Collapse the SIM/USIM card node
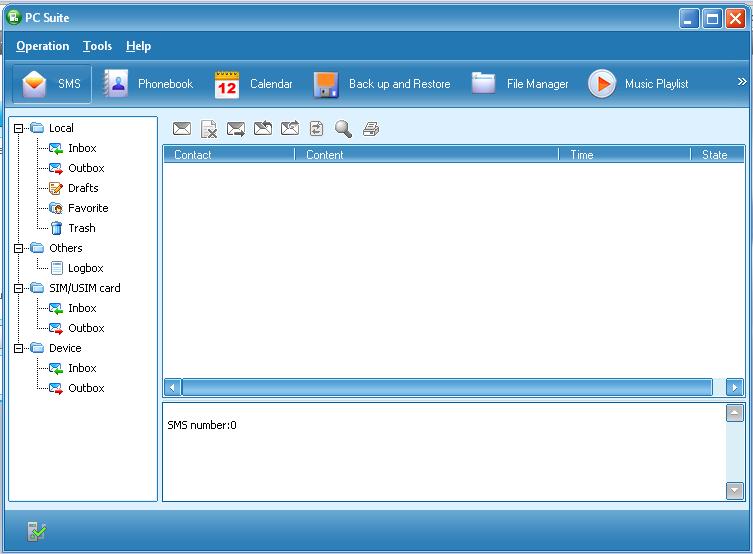This screenshot has height=554, width=753. (18, 288)
